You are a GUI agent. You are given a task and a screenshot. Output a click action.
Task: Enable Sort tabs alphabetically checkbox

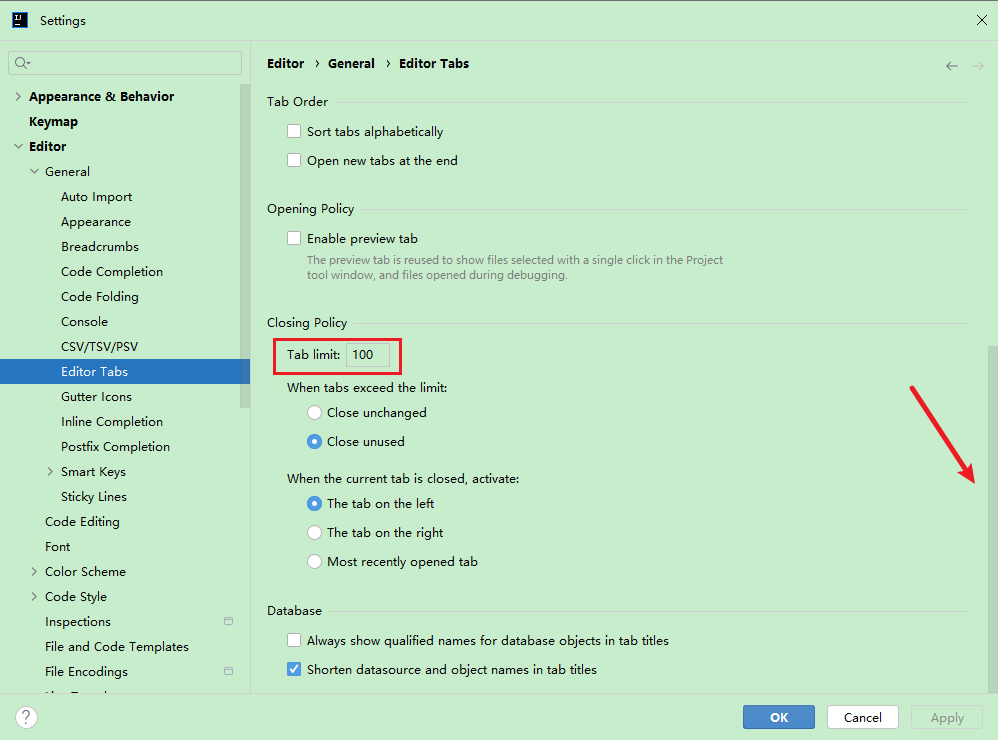point(294,131)
